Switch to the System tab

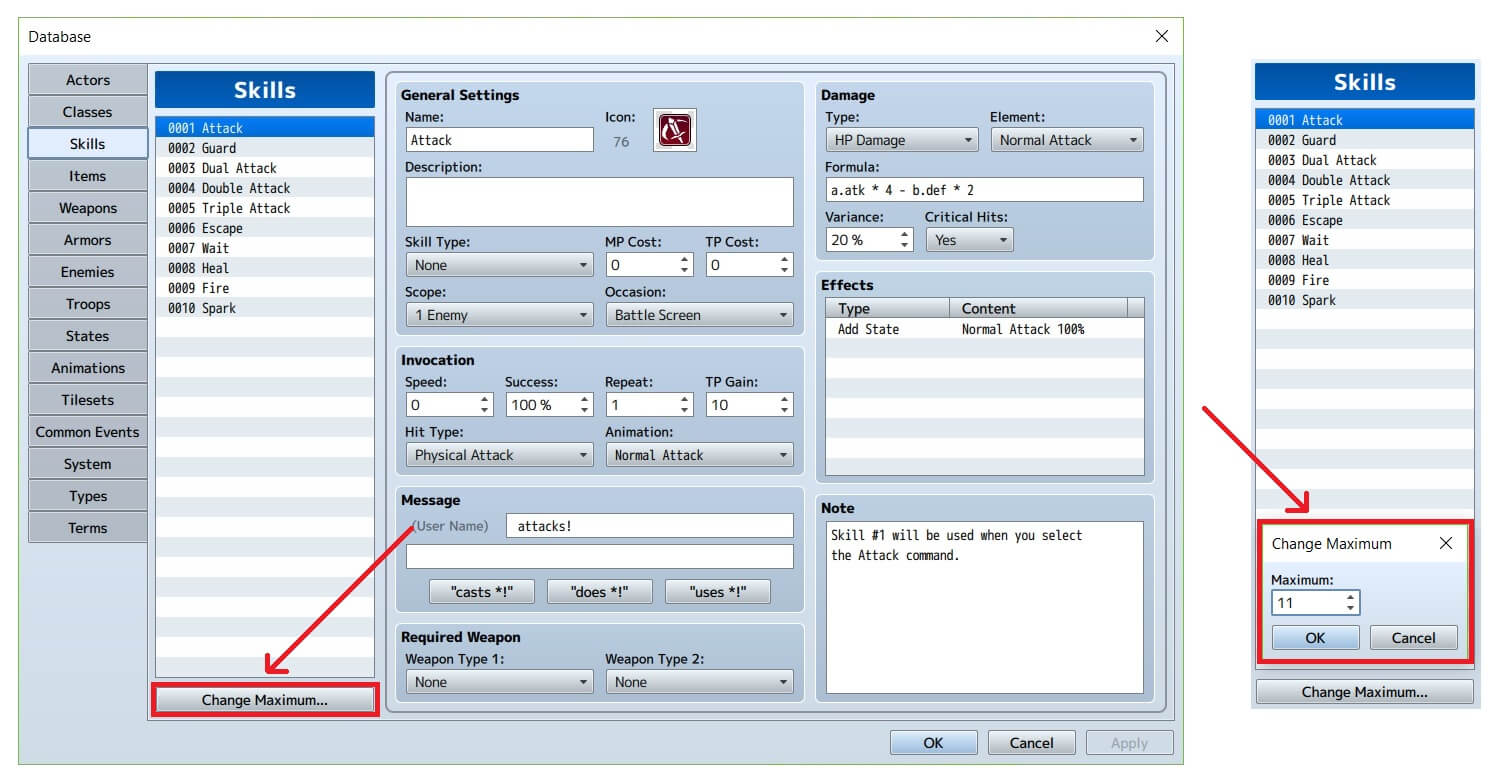[x=88, y=464]
